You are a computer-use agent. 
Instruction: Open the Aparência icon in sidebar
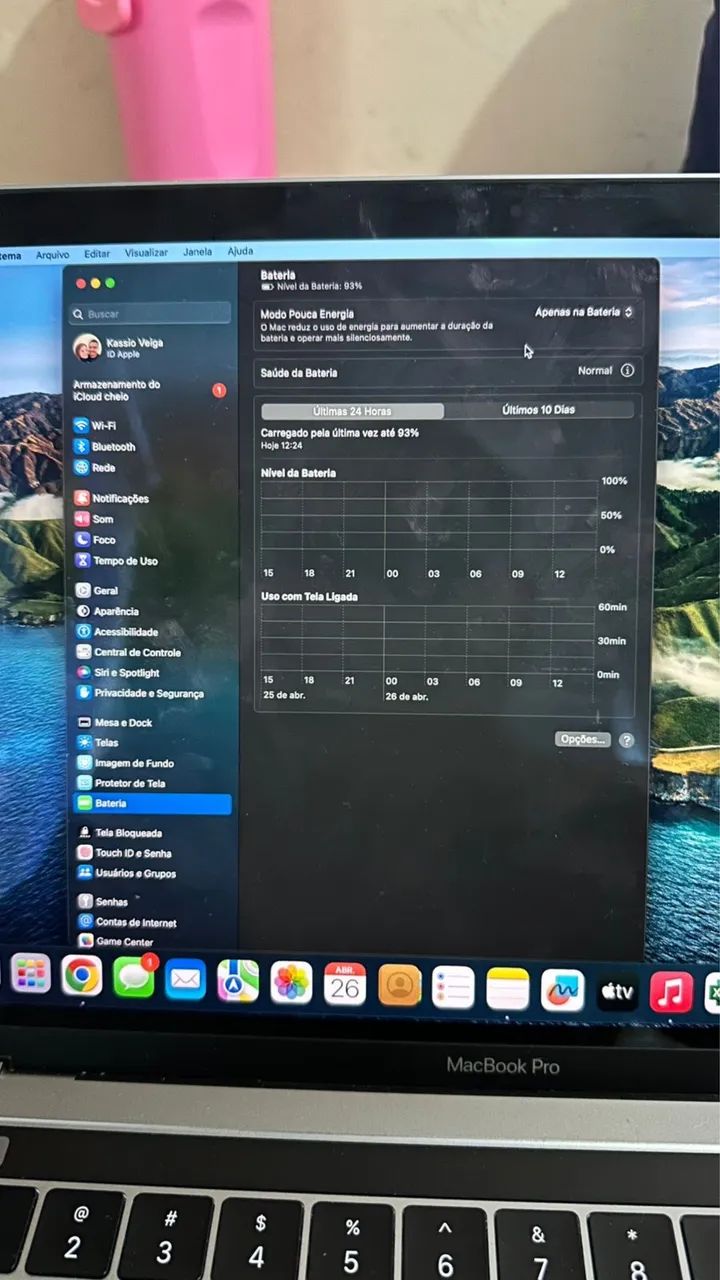coord(84,611)
